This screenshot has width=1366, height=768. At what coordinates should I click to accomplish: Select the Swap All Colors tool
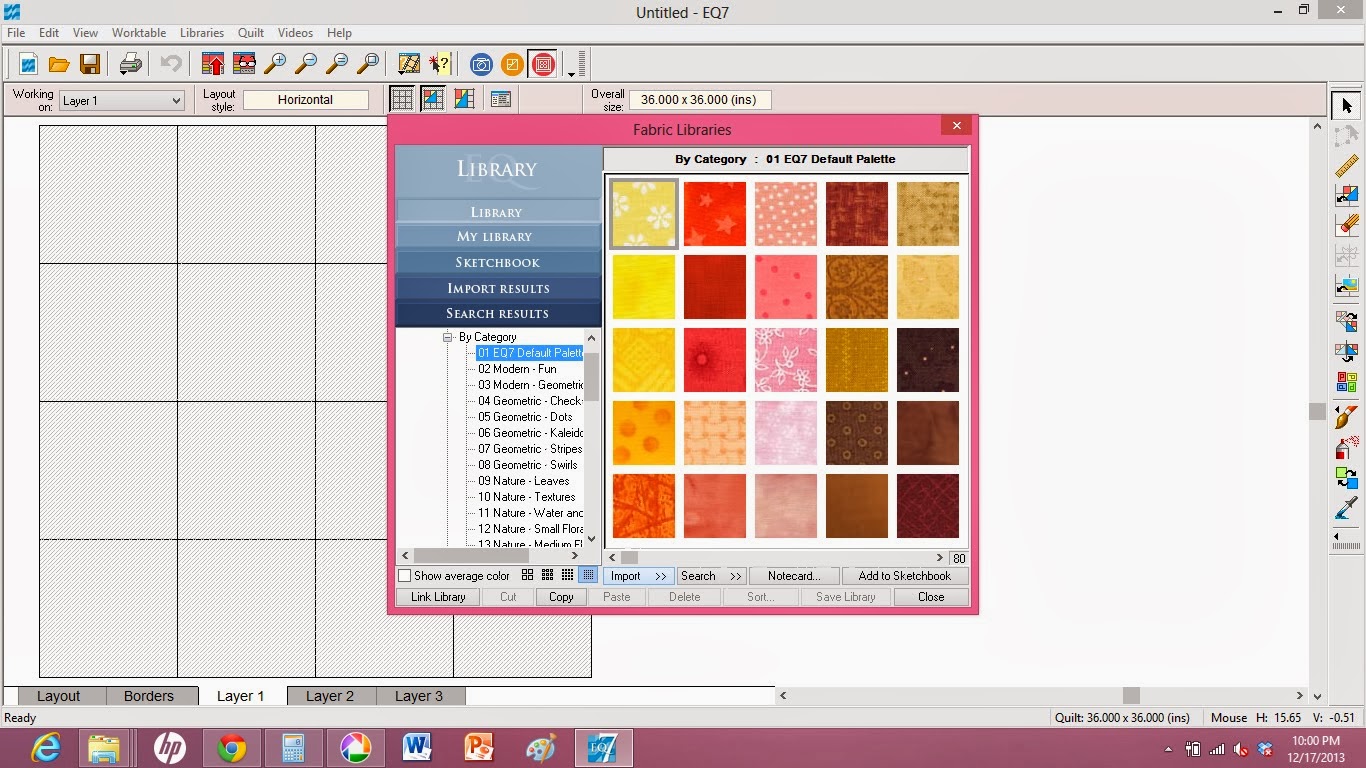click(1347, 478)
